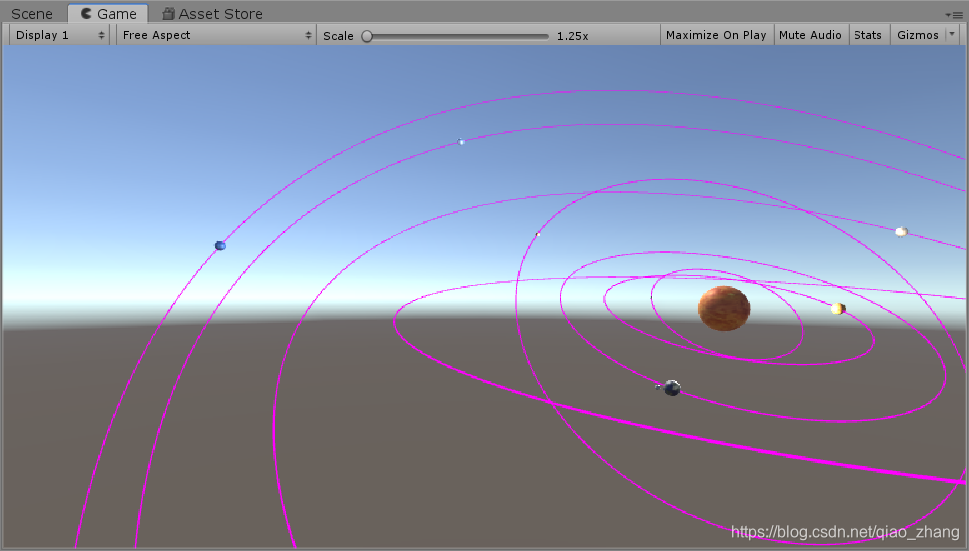Open the panel options menu icon
Screen dimensions: 969x551
pyautogui.click(x=954, y=15)
